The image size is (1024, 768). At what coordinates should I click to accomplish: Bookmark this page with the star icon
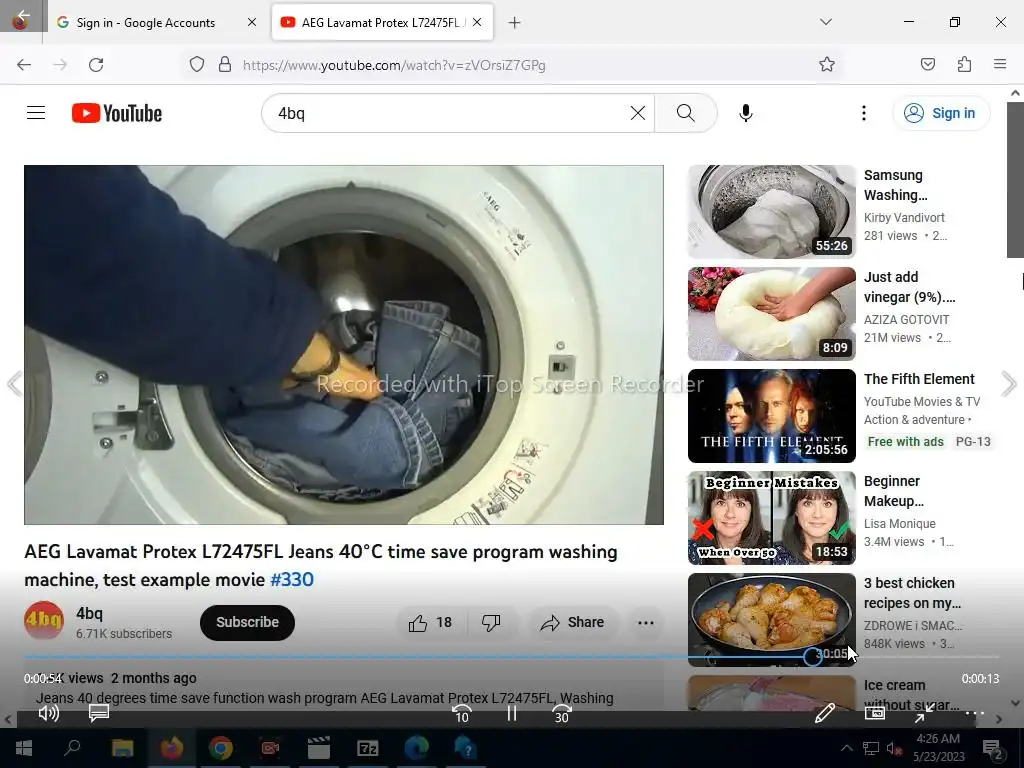coord(827,64)
